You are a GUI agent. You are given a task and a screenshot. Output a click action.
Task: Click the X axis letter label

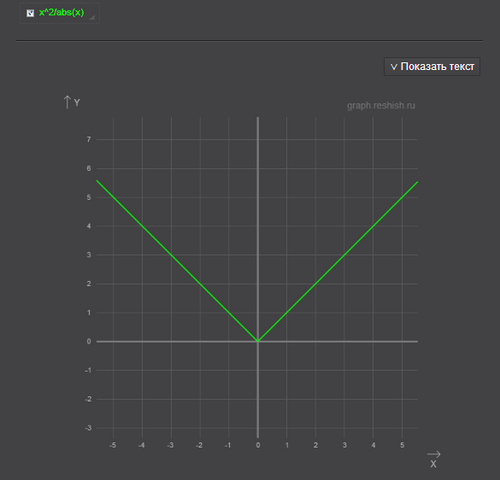[x=433, y=464]
